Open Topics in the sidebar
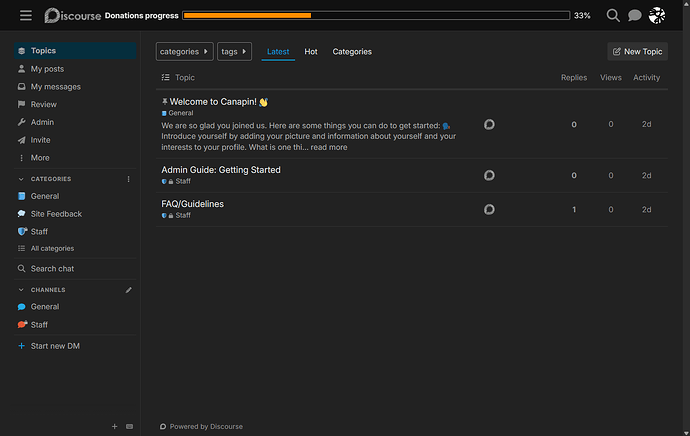This screenshot has width=690, height=436. point(75,51)
